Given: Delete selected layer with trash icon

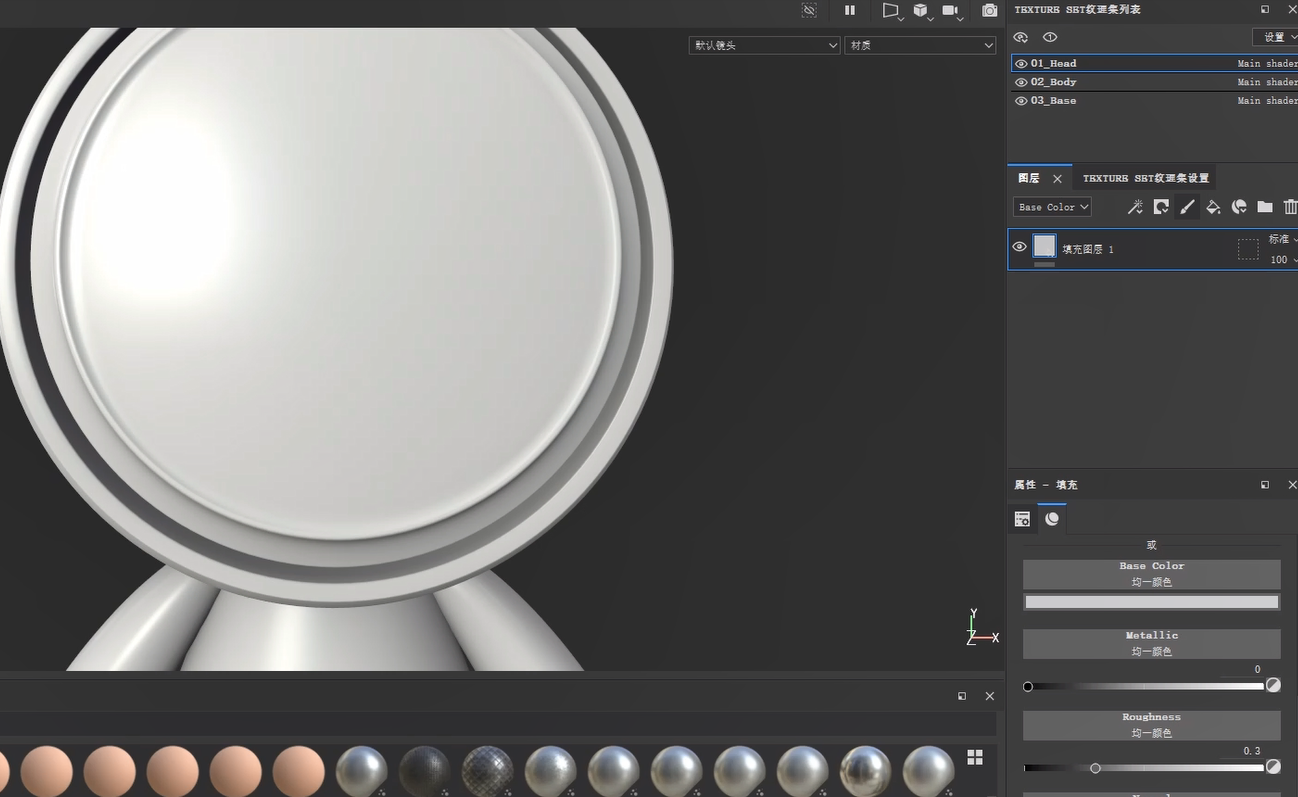Looking at the screenshot, I should (1290, 207).
